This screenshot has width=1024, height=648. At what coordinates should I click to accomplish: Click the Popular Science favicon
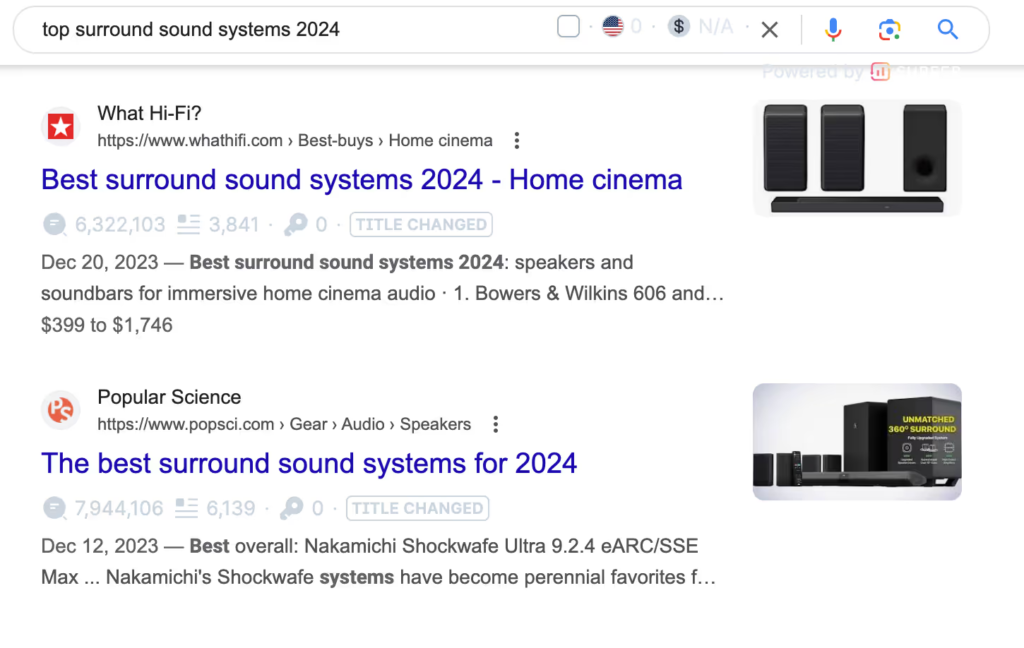click(61, 410)
